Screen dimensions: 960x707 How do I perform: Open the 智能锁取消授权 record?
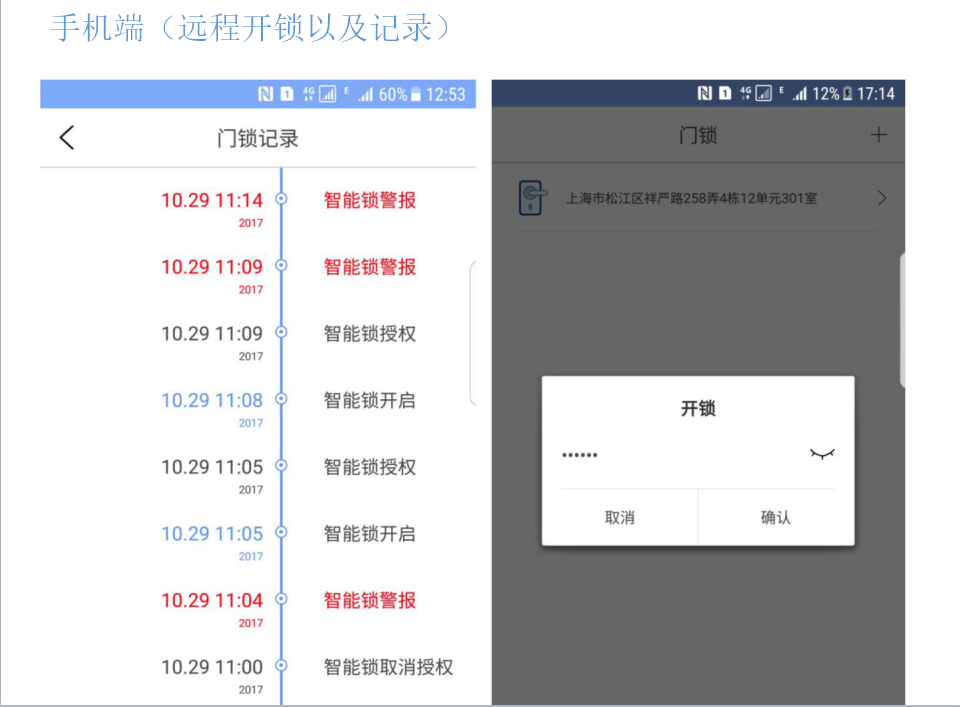pos(388,667)
